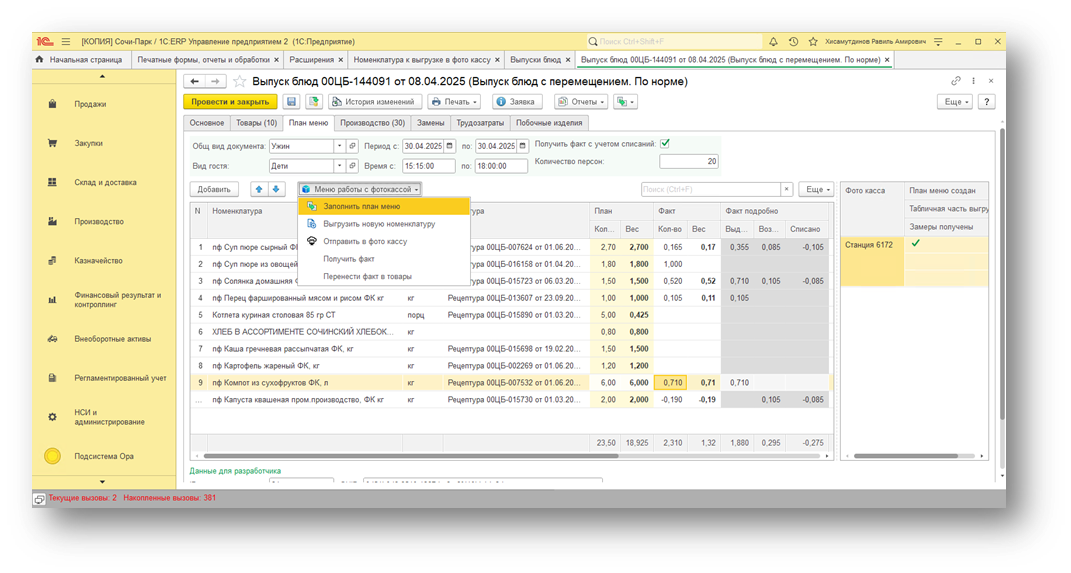This screenshot has height=573, width=1071.
Task: Click the table horizontal scrollbar
Action: click(x=411, y=456)
